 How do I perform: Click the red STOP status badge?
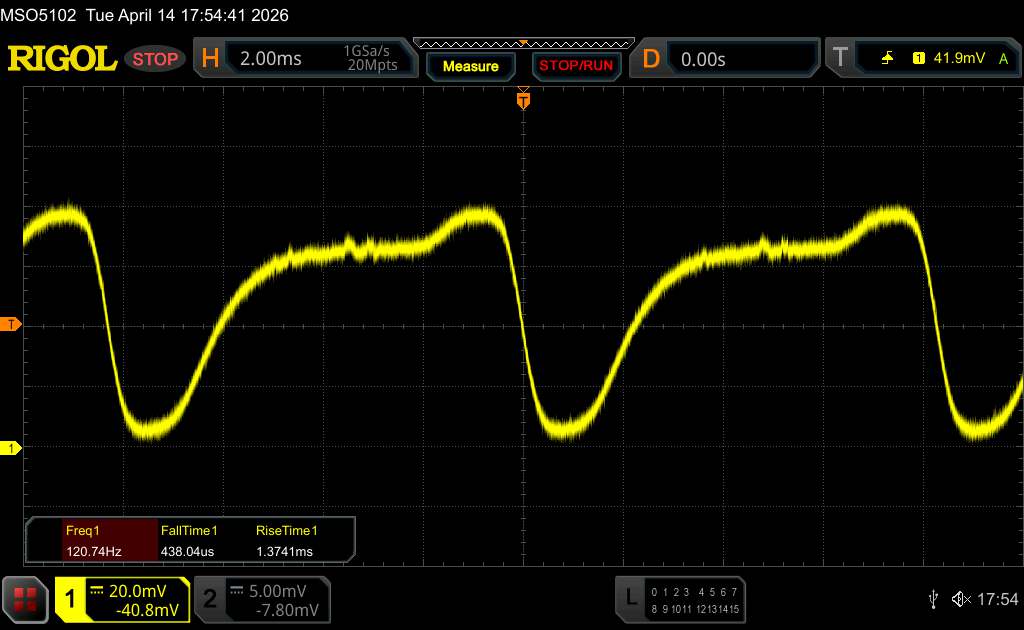[156, 59]
